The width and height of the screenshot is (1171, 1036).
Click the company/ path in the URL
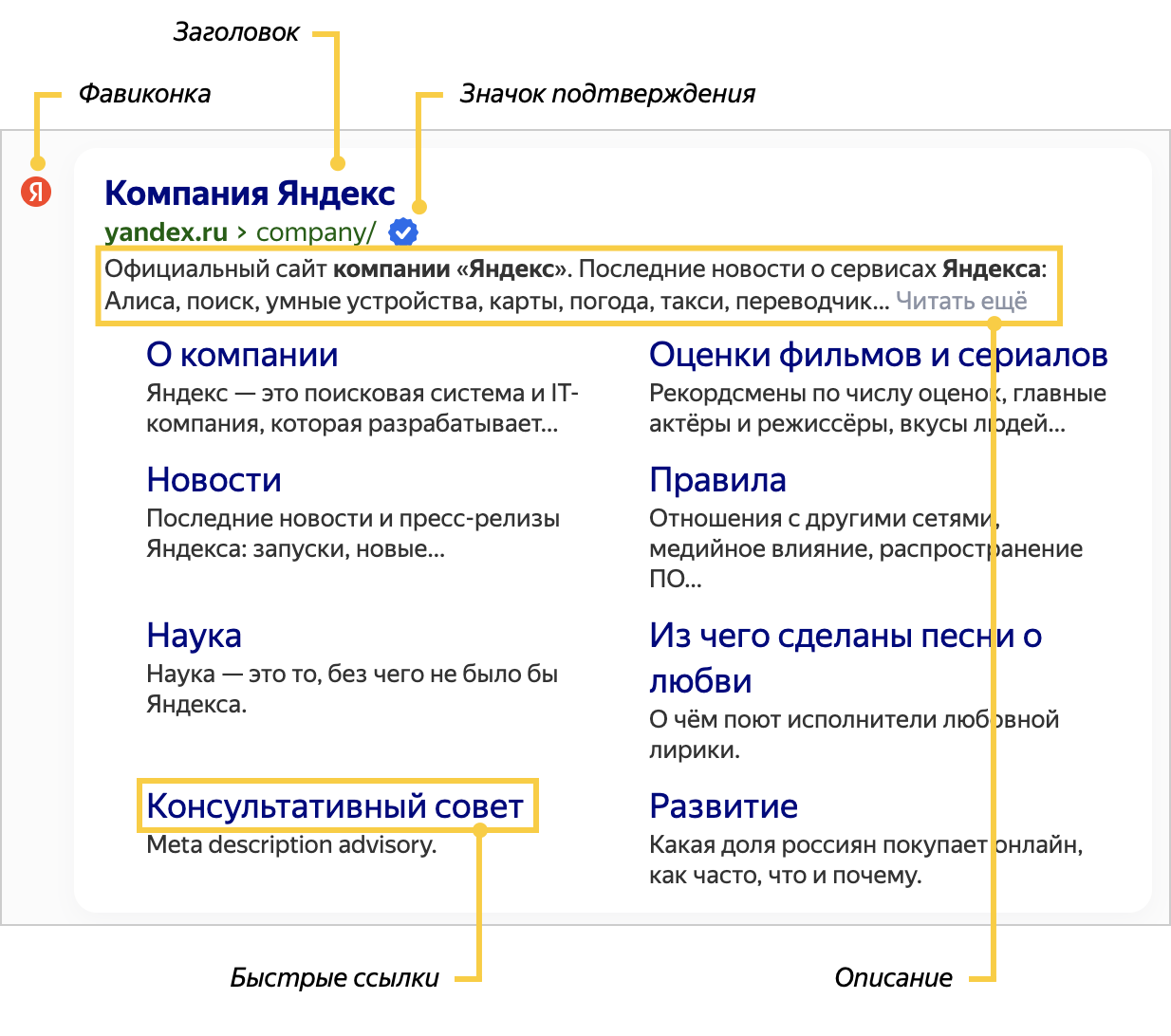click(316, 232)
